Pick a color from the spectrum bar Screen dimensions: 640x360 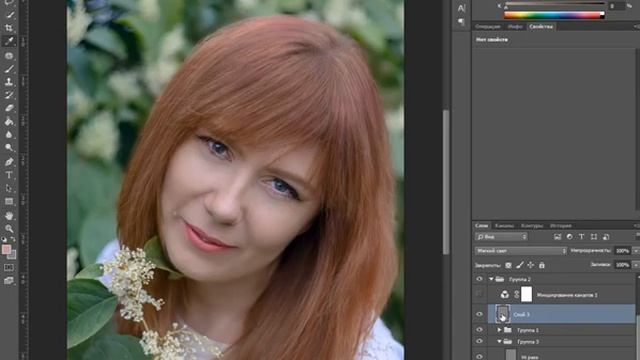tap(554, 15)
